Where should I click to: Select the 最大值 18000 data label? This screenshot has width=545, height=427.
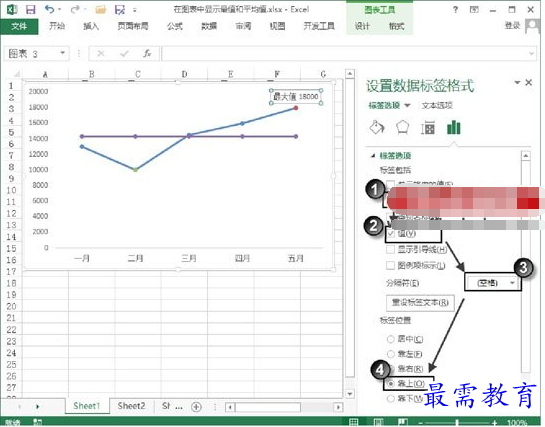coord(296,97)
